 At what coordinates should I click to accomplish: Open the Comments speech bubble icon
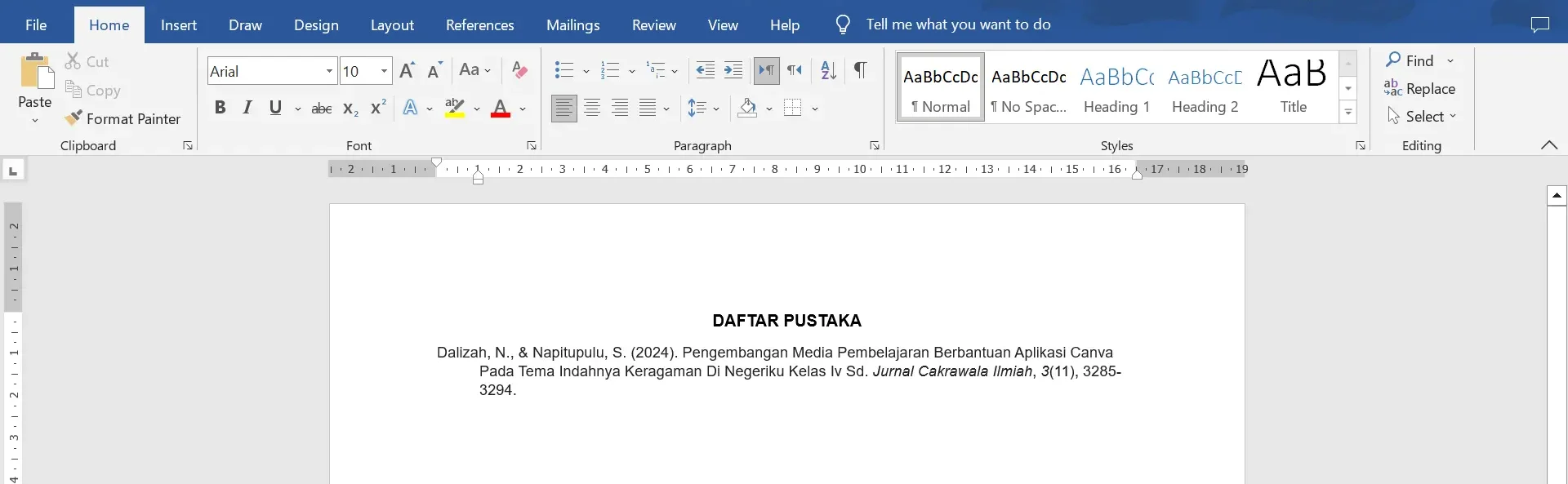(1539, 24)
